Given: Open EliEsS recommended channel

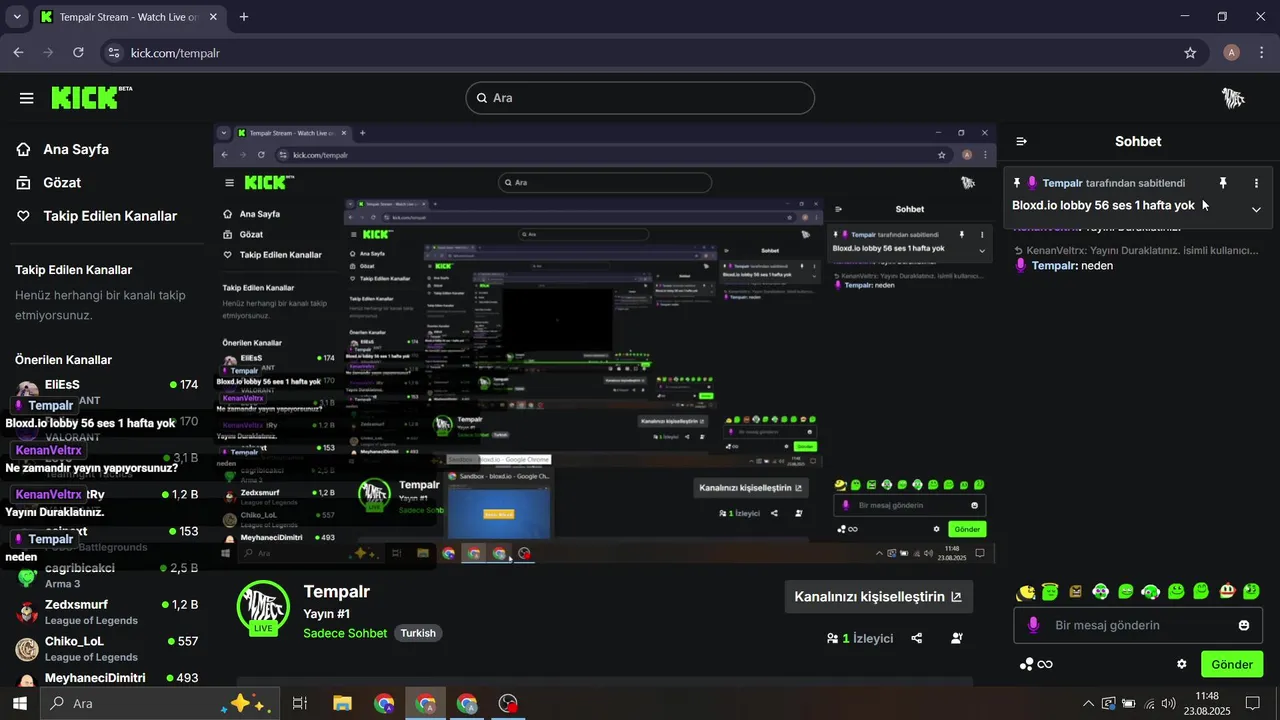Looking at the screenshot, I should 106,392.
